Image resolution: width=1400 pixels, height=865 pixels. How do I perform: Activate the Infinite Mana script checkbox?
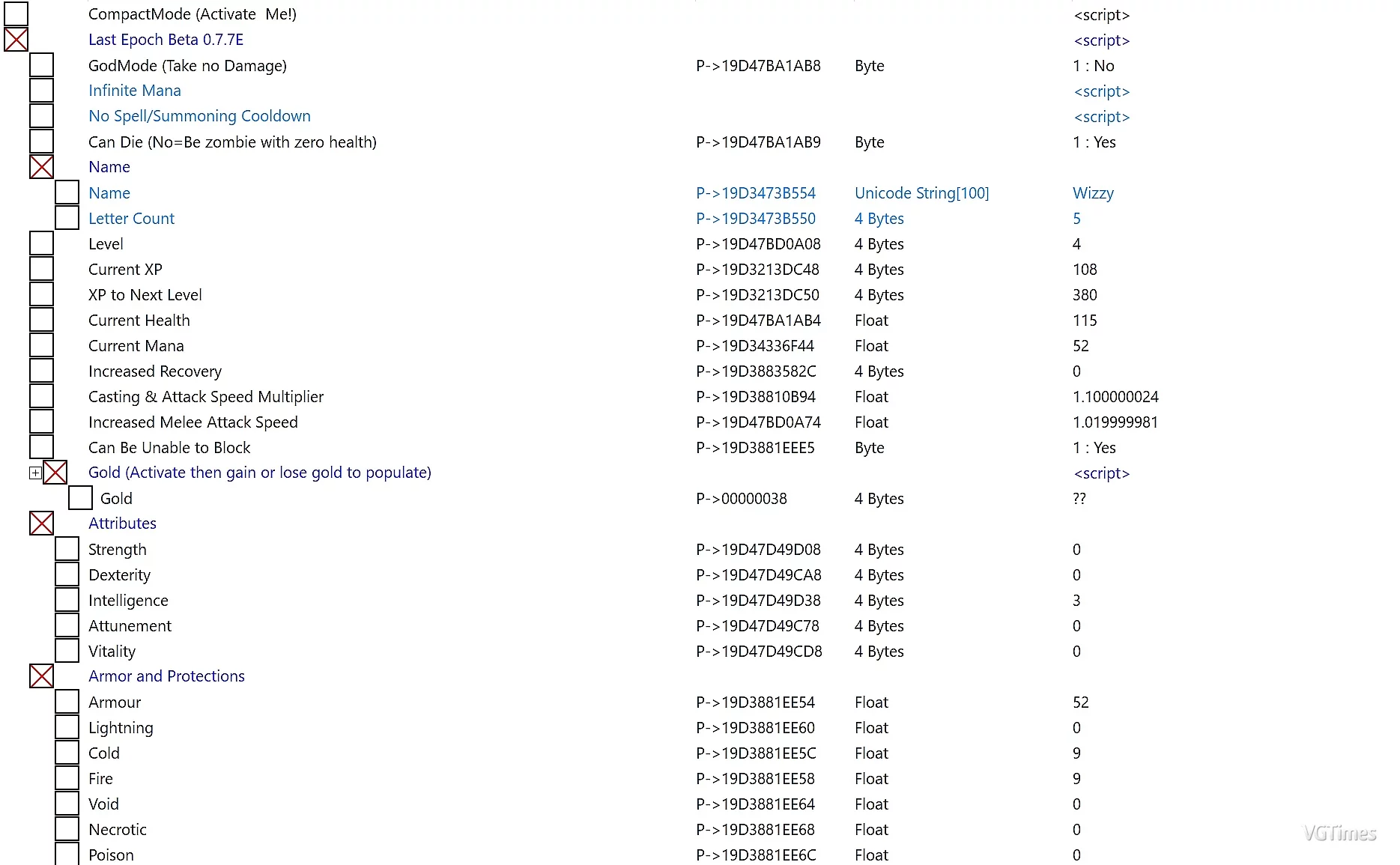[41, 91]
